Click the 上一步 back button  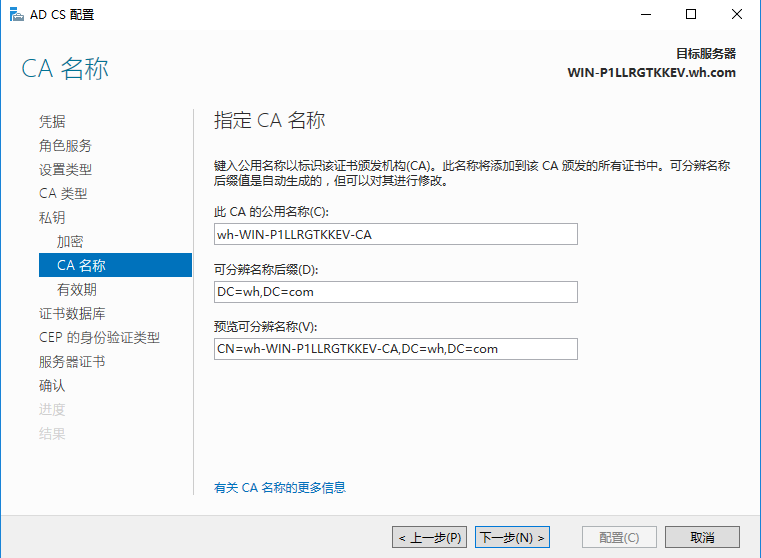click(x=429, y=538)
